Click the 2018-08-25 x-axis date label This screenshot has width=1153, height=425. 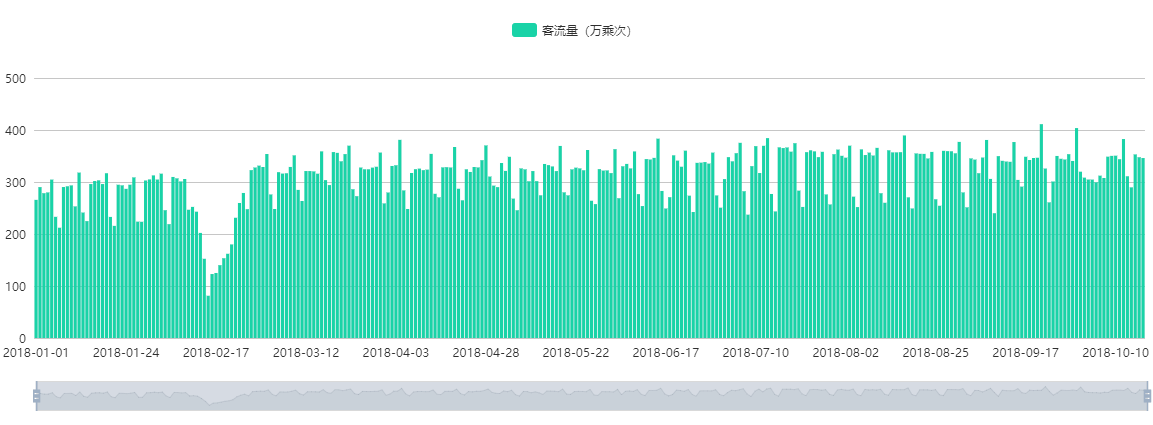[935, 353]
